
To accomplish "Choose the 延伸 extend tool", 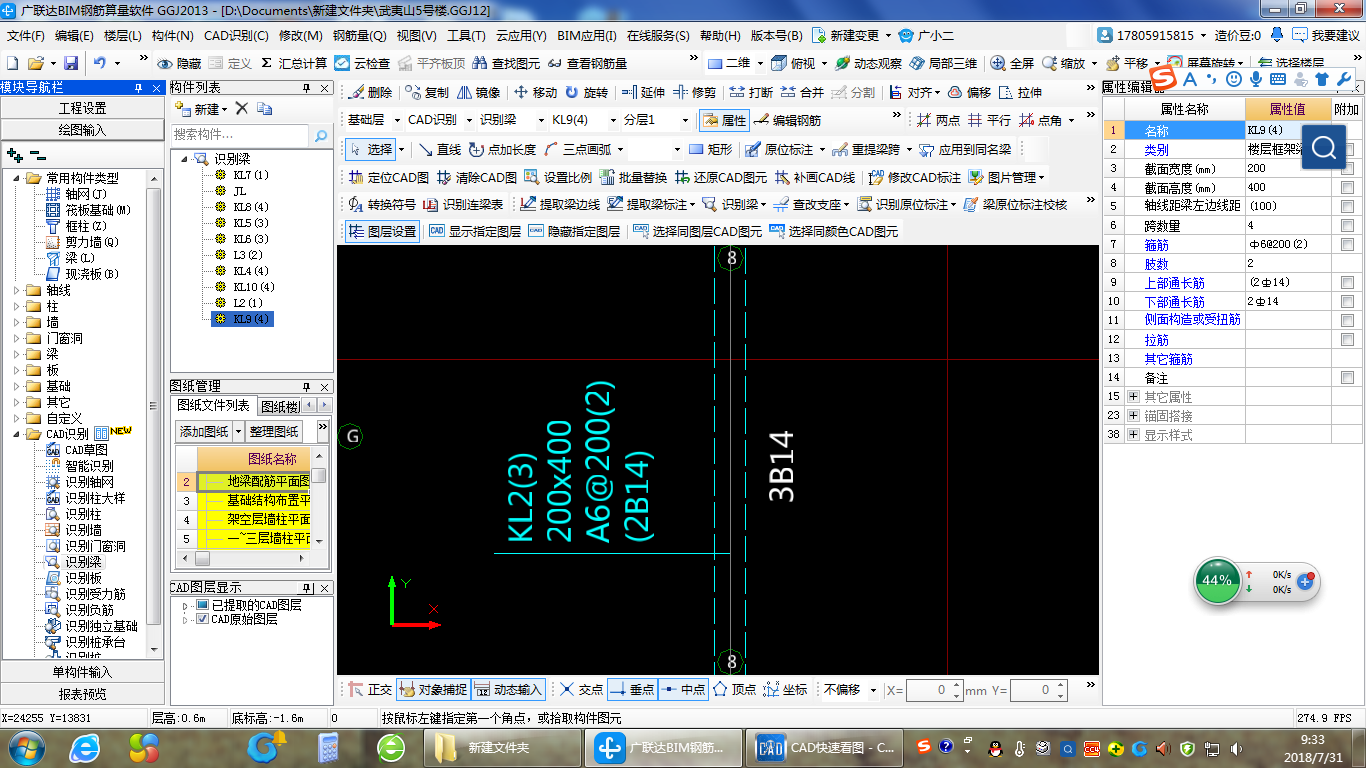I will tap(643, 93).
